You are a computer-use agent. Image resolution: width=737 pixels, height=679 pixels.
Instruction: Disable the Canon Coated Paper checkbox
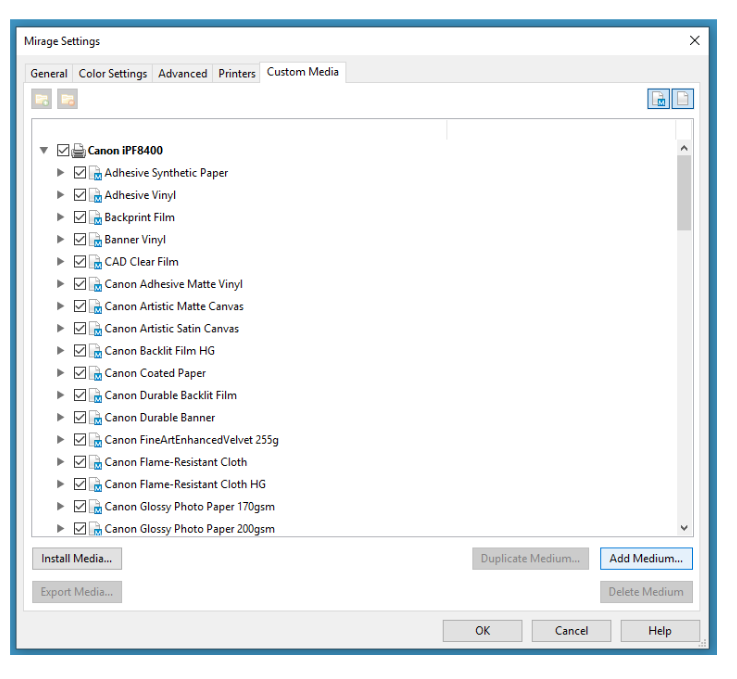(80, 373)
